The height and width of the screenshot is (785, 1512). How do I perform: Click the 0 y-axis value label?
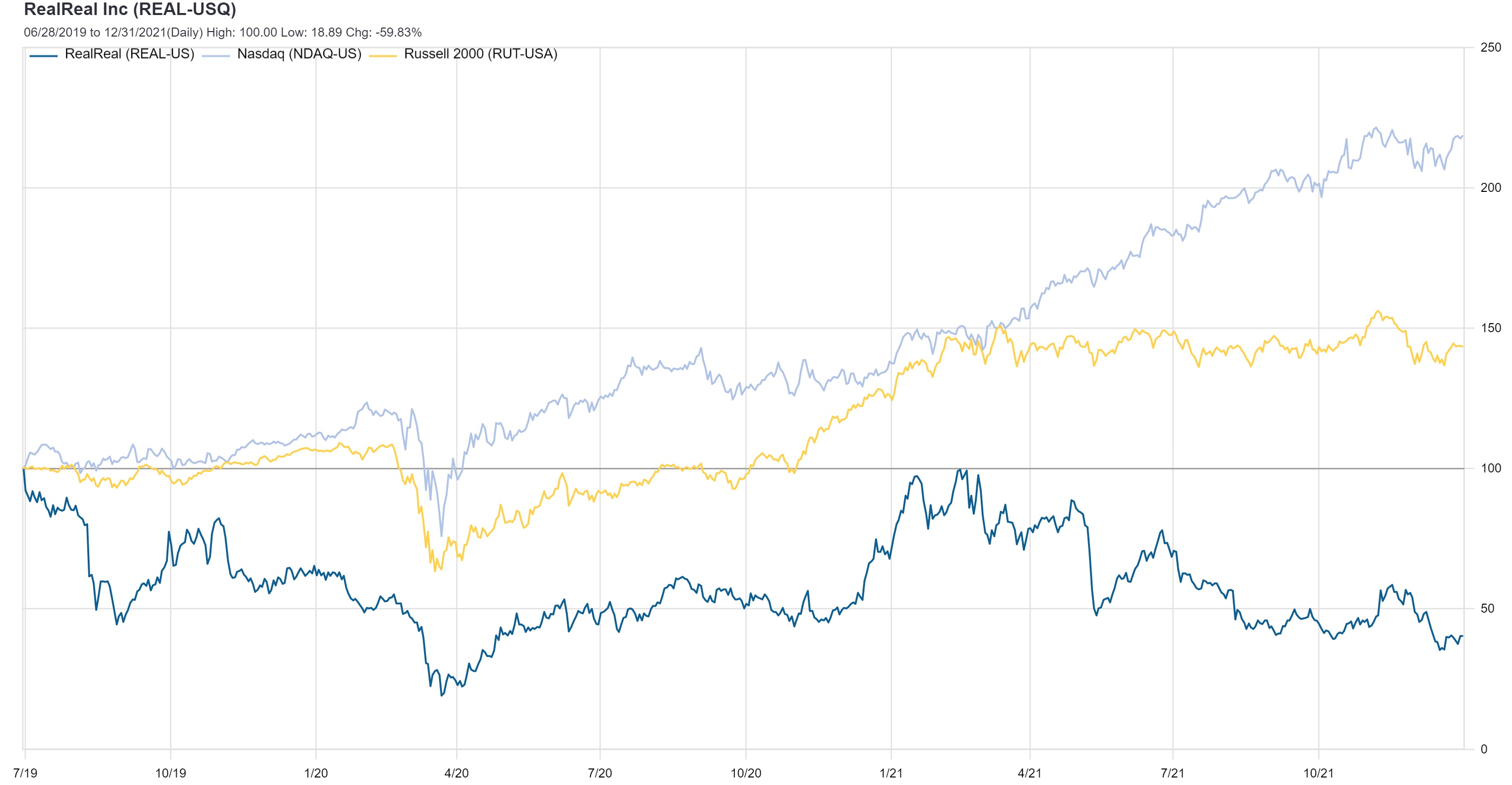pos(1484,748)
